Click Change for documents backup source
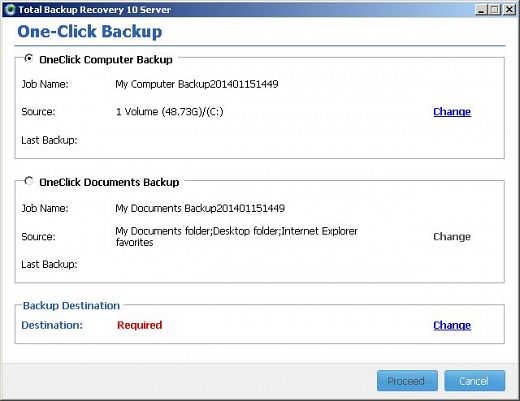The image size is (520, 401). (x=452, y=236)
